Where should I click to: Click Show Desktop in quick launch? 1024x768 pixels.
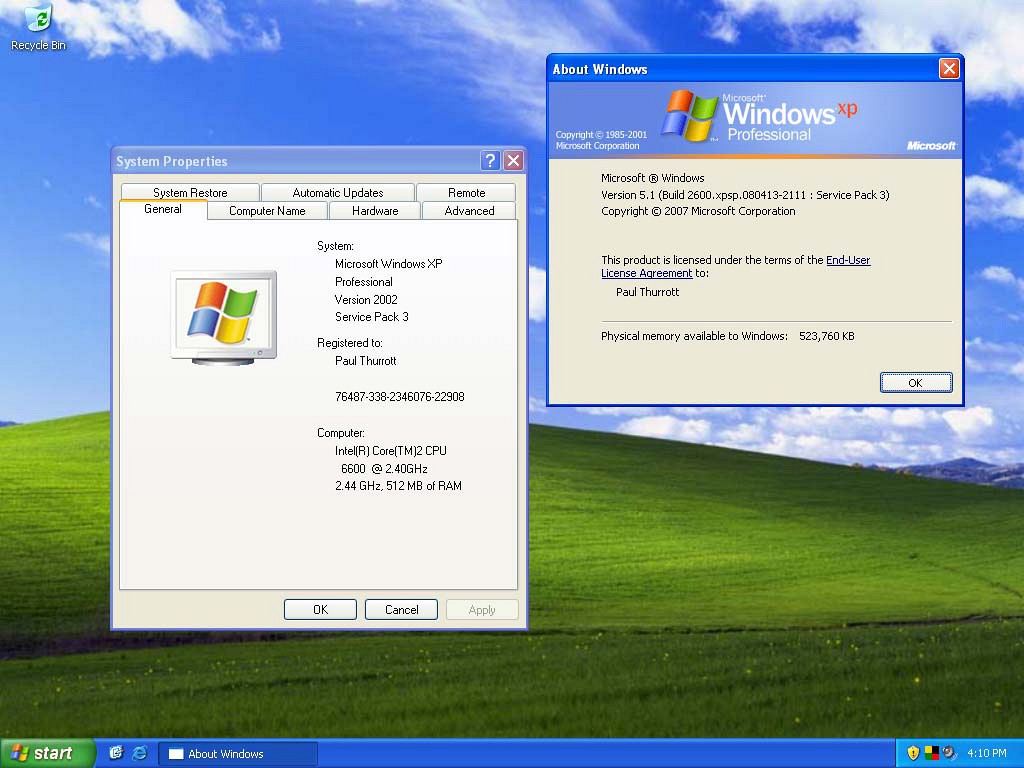point(115,753)
